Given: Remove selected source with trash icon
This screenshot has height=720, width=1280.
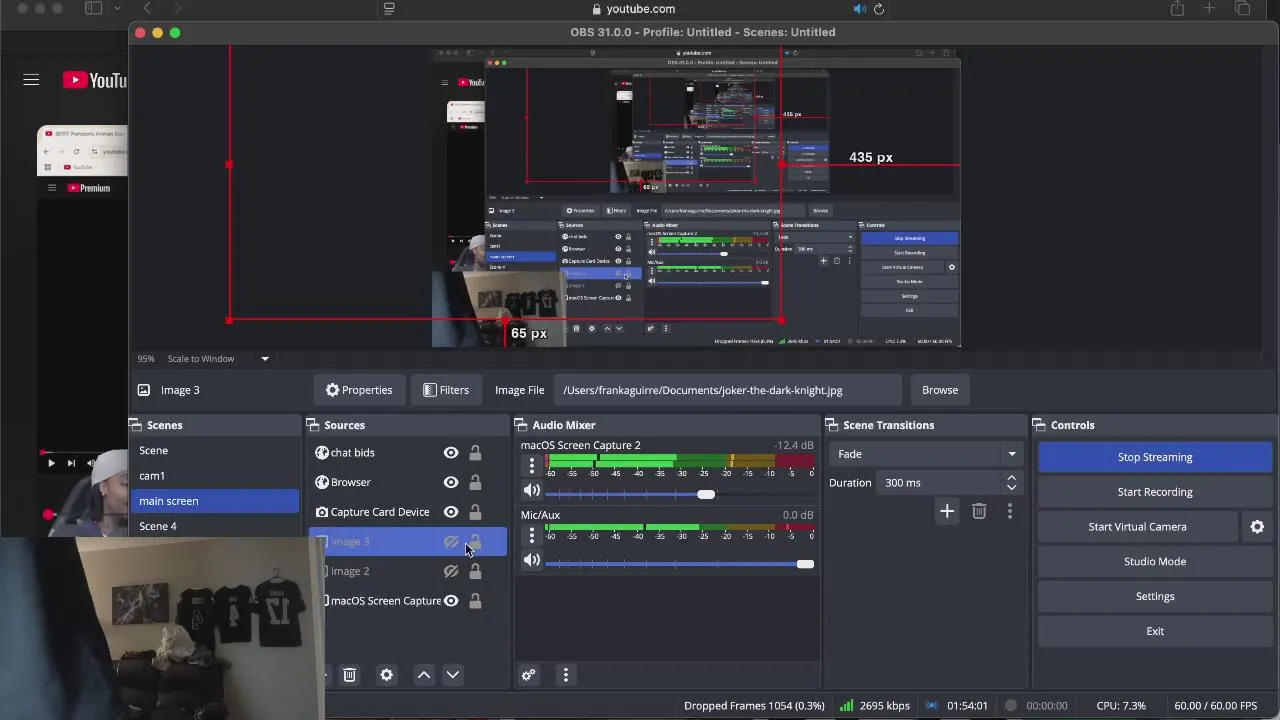Looking at the screenshot, I should (349, 675).
